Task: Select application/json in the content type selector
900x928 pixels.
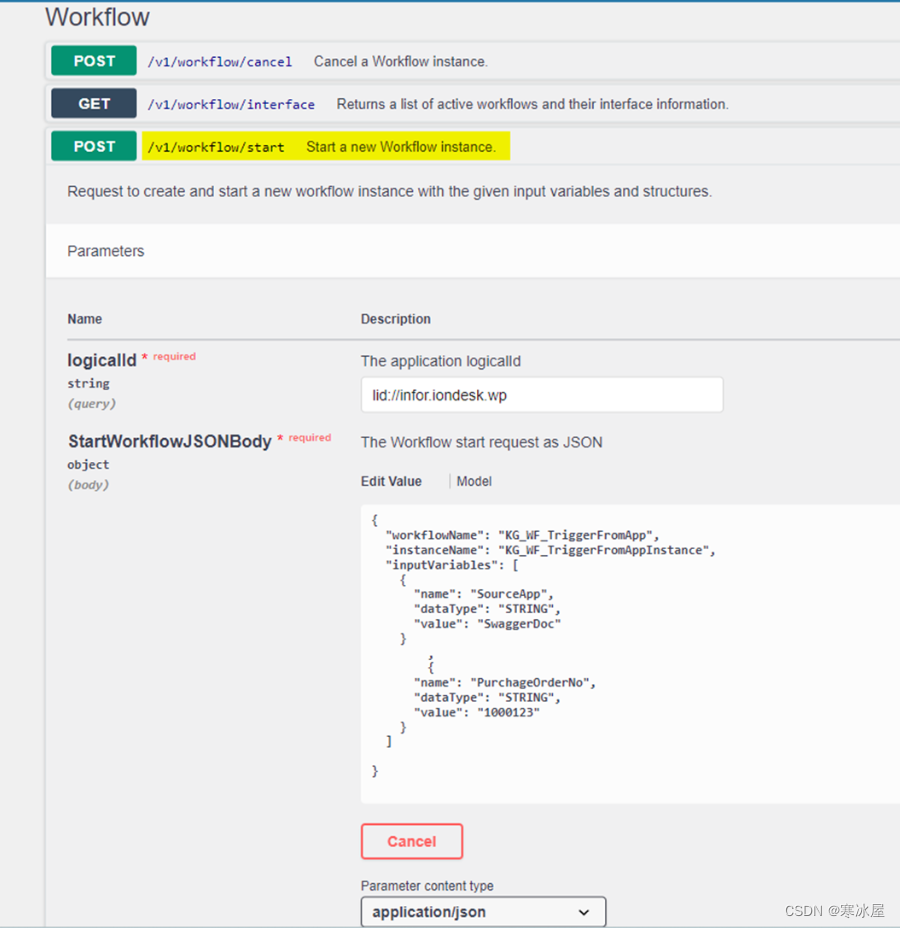Action: [x=483, y=912]
